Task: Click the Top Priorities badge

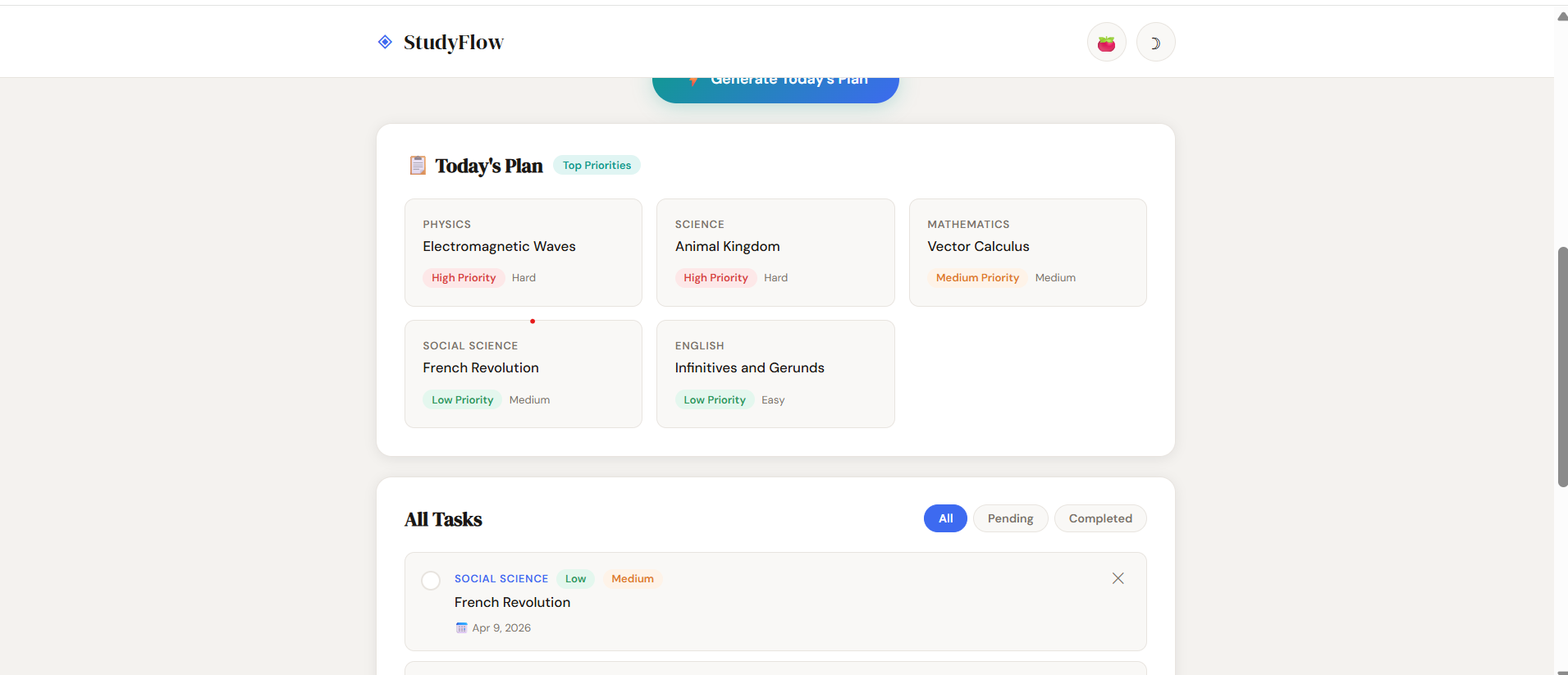Action: [x=597, y=165]
